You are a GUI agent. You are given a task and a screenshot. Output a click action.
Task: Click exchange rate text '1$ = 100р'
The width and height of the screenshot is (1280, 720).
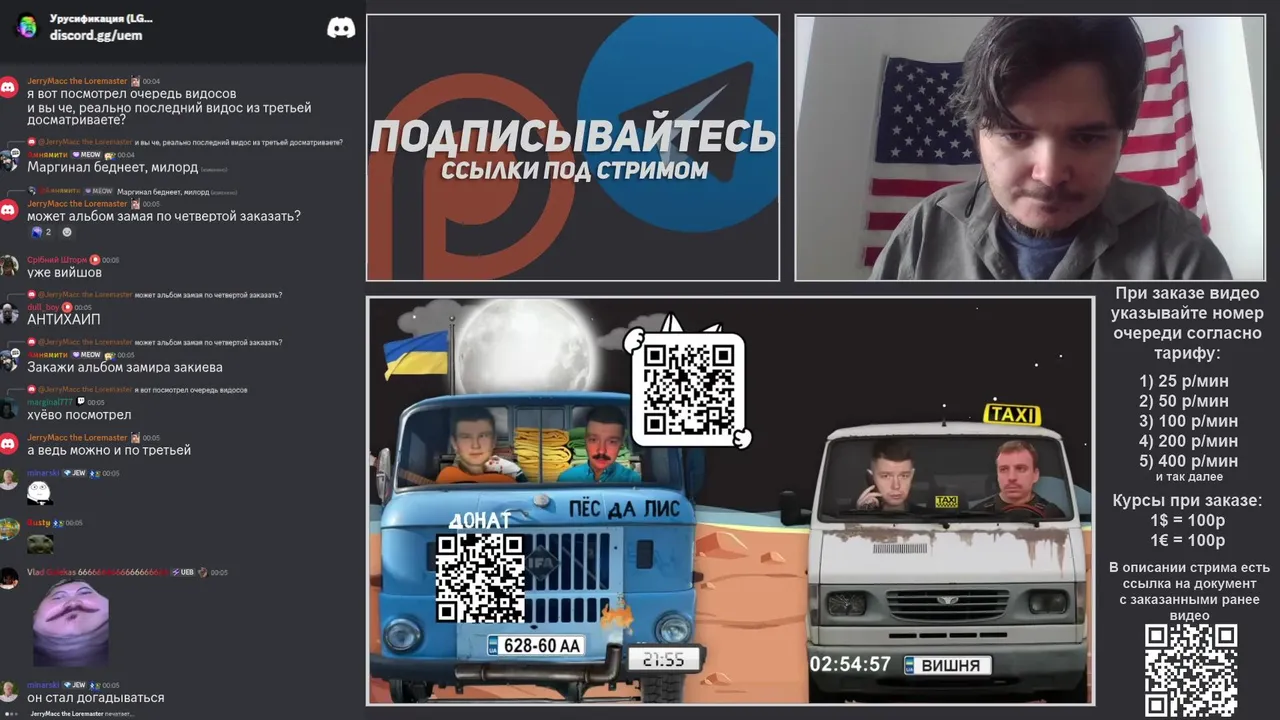[x=1187, y=521]
